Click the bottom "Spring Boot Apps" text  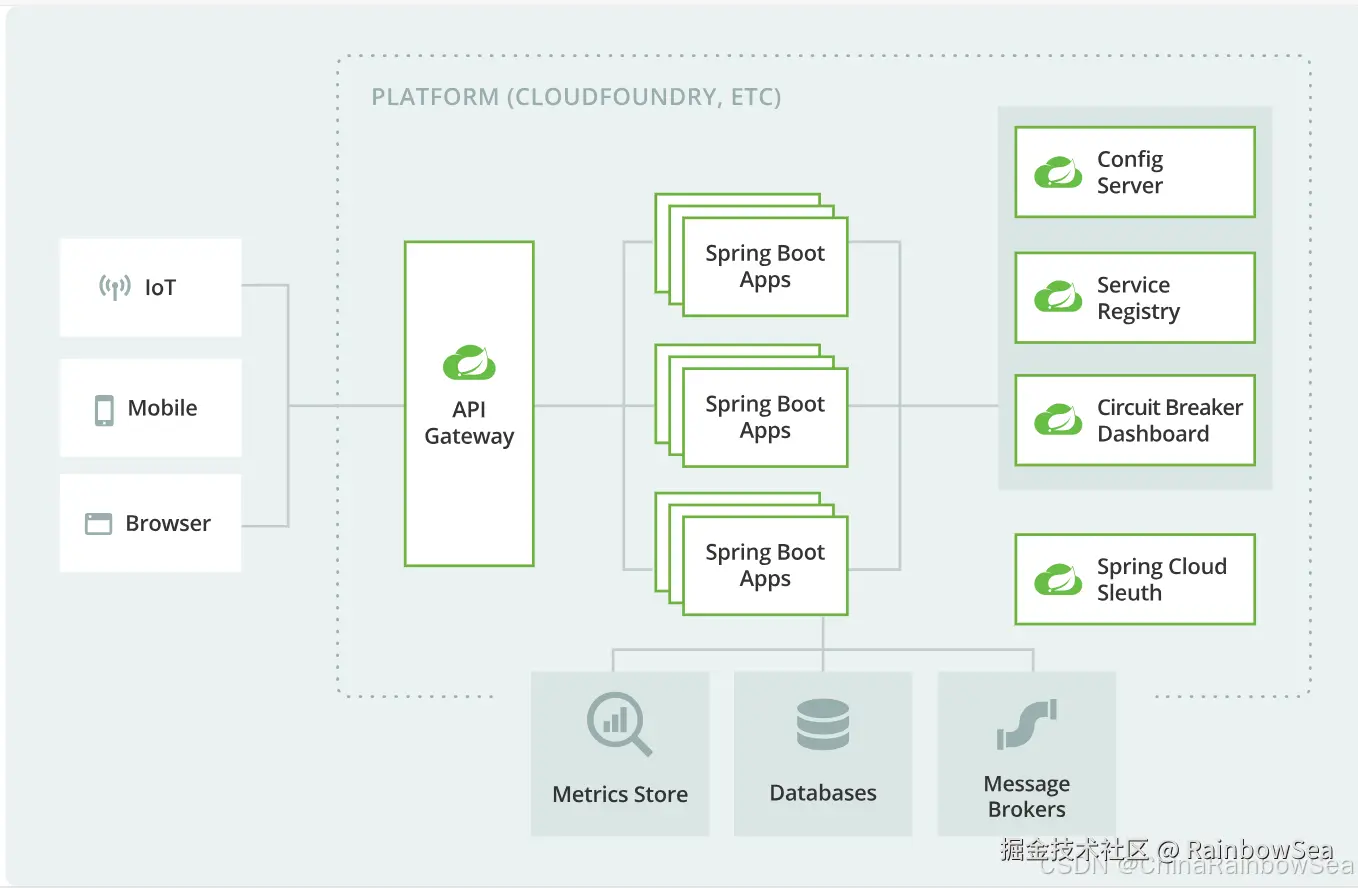point(765,566)
